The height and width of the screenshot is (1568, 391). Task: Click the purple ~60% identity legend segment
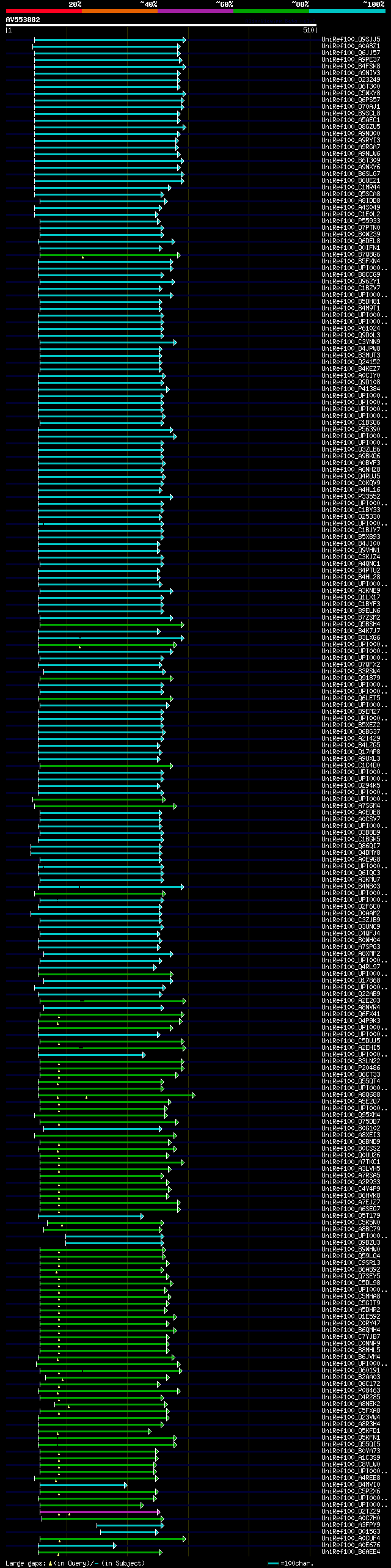(195, 11)
